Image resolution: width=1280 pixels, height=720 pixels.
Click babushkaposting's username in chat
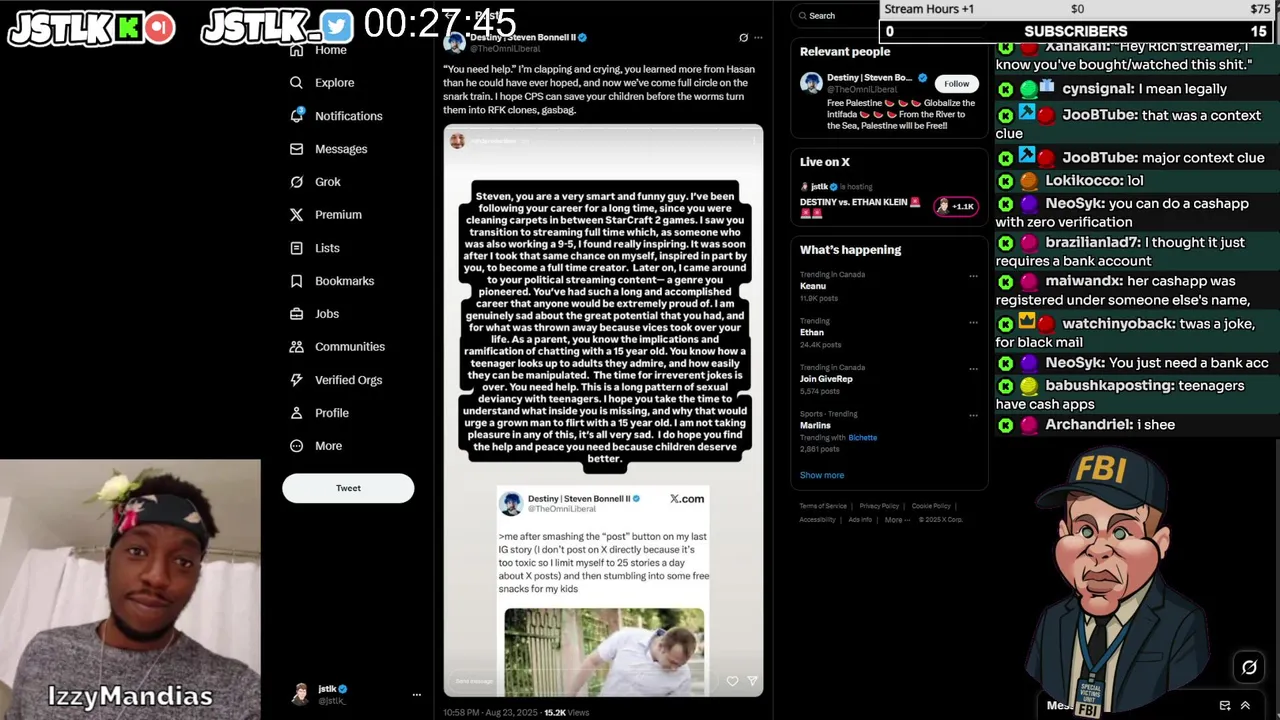click(1109, 386)
